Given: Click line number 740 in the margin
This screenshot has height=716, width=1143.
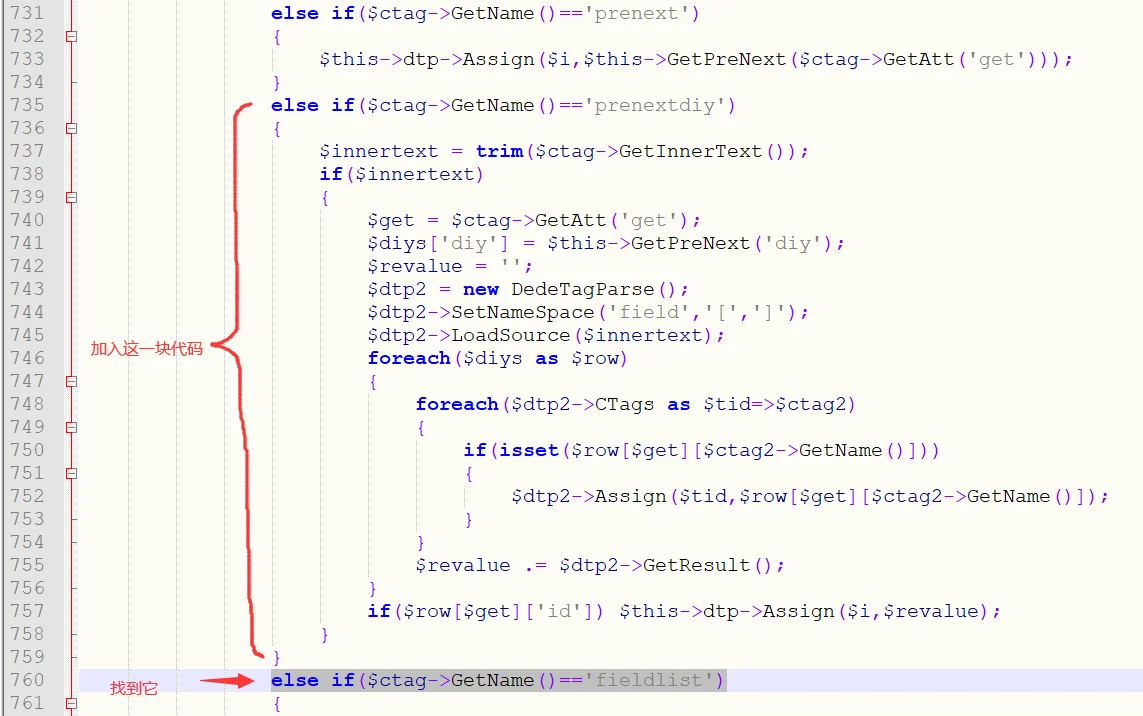Looking at the screenshot, I should click(27, 220).
